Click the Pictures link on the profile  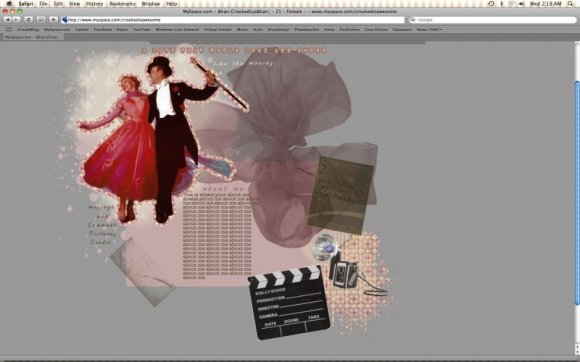102,234
